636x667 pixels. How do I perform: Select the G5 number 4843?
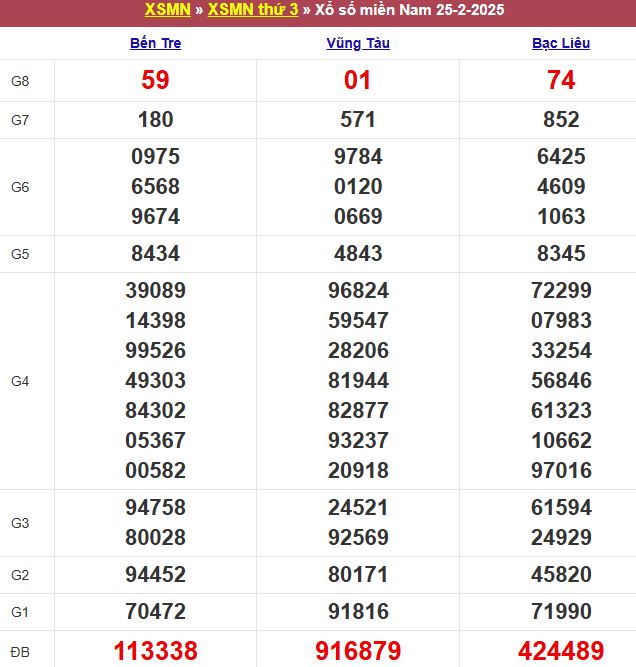pyautogui.click(x=358, y=254)
